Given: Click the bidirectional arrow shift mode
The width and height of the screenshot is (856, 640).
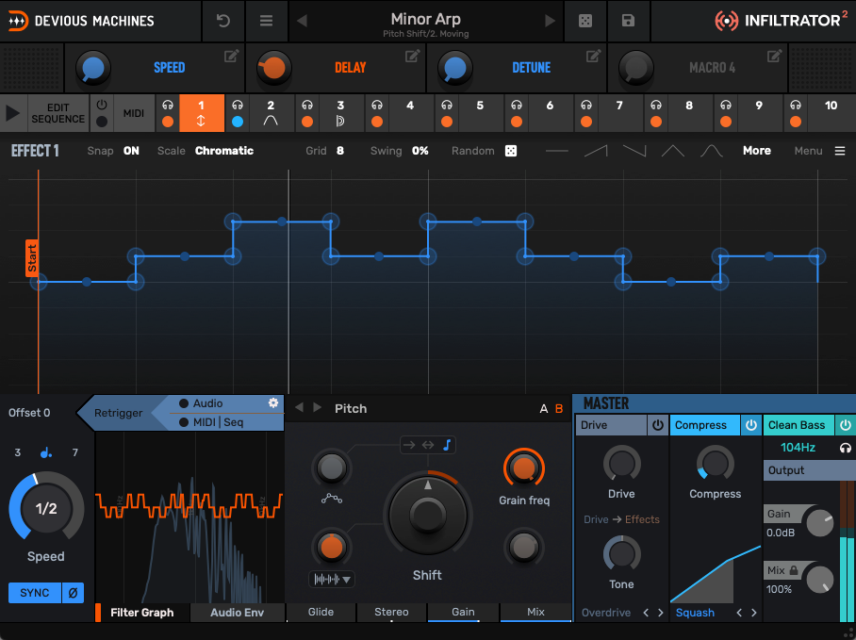Looking at the screenshot, I should coord(428,445).
